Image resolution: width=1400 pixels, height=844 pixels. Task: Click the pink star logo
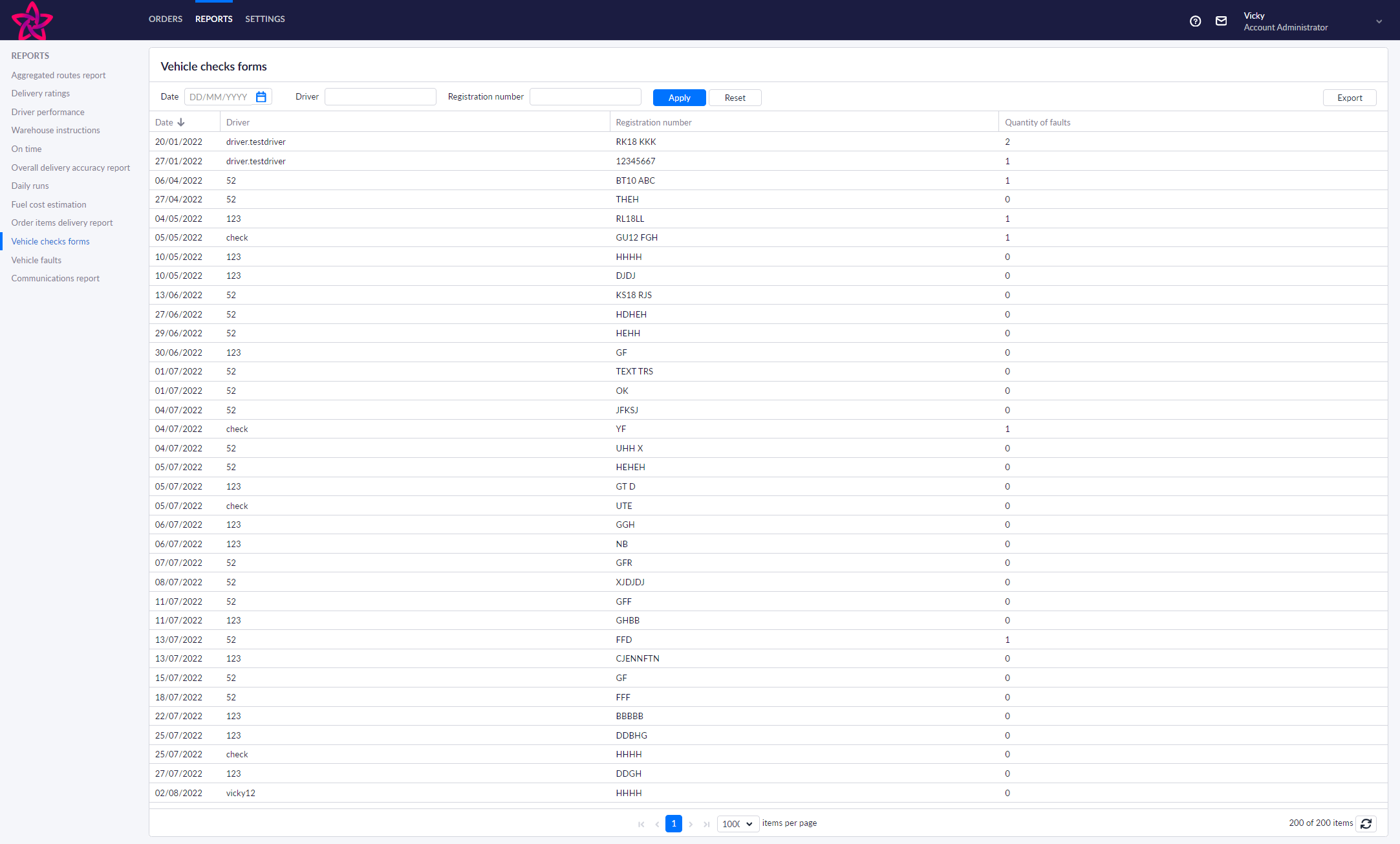[x=32, y=21]
